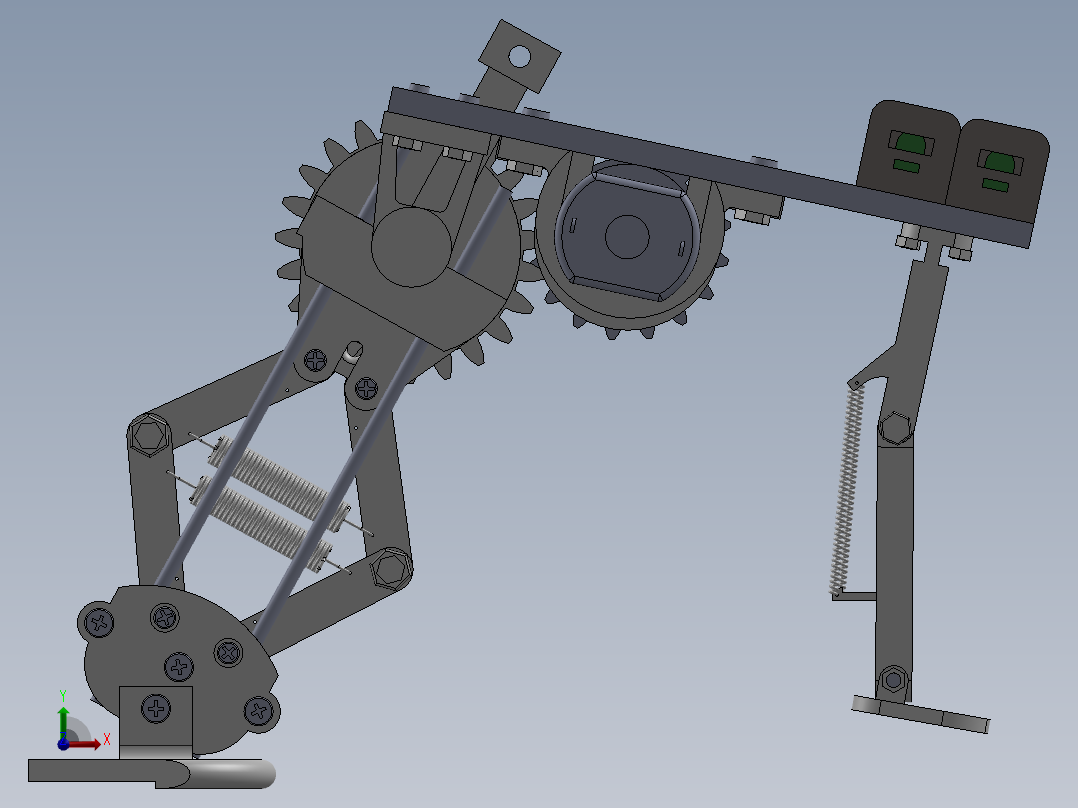Viewport: 1078px width, 808px height.
Task: Select the Phillips screw on the square foot bracket
Action: (156, 708)
